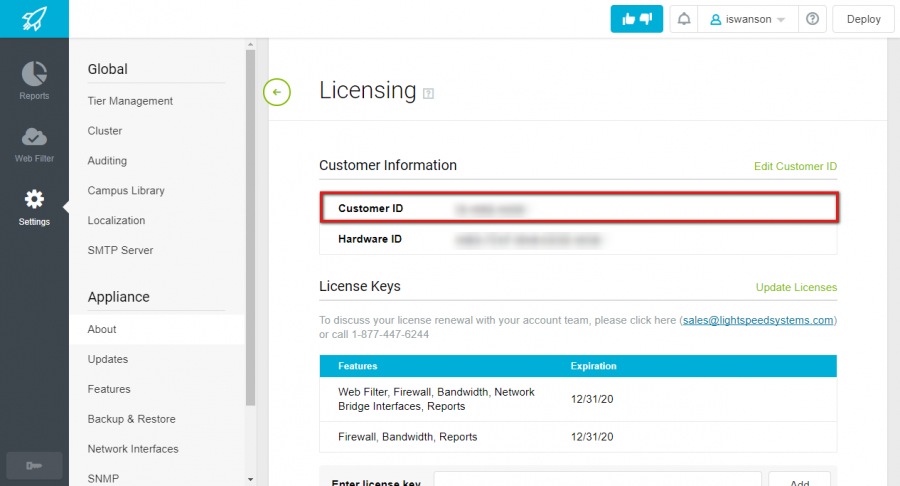The height and width of the screenshot is (486, 900).
Task: Open SMTP Server settings
Action: click(120, 250)
